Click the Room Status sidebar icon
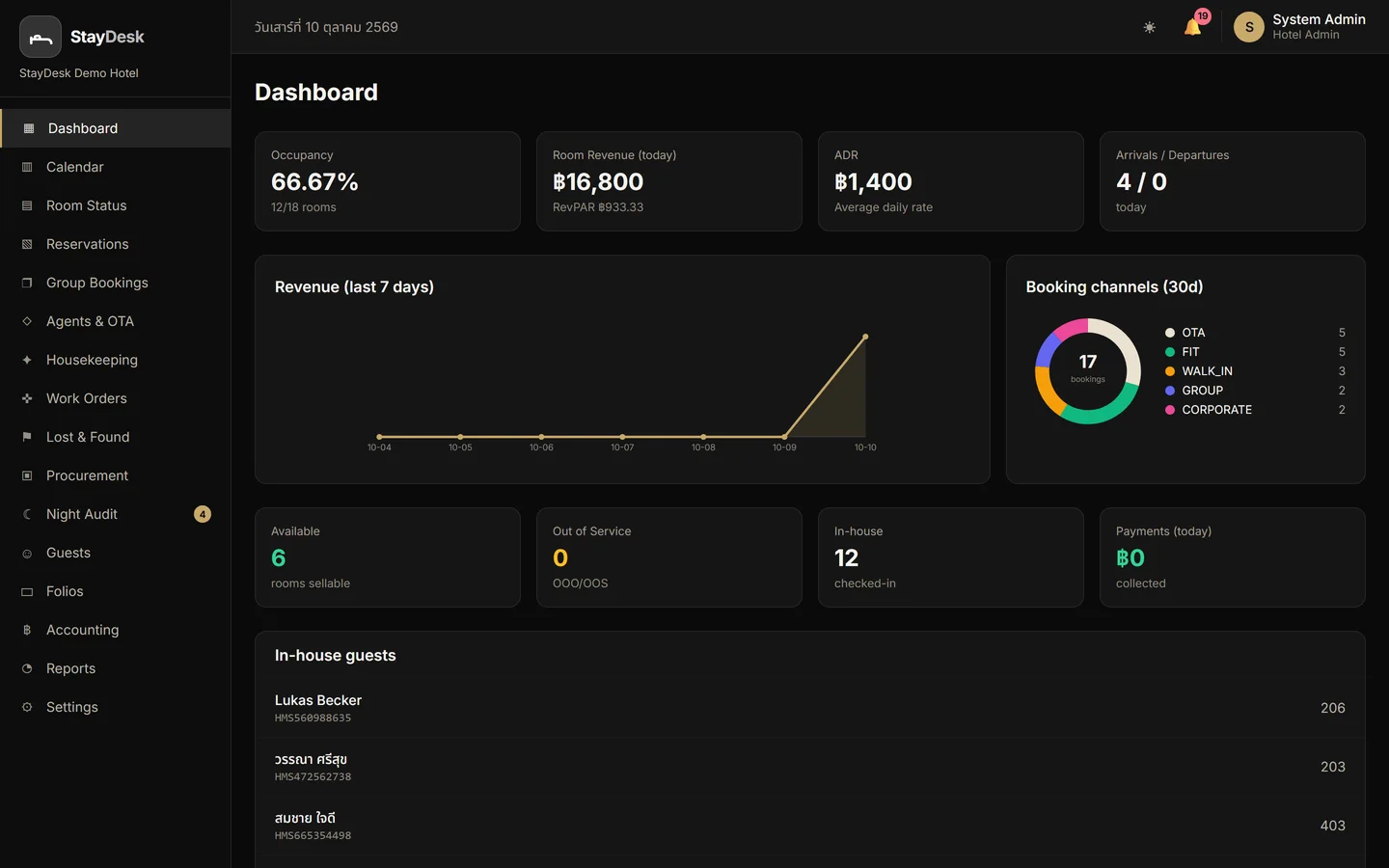Screen dimensions: 1389x868 click(27, 205)
